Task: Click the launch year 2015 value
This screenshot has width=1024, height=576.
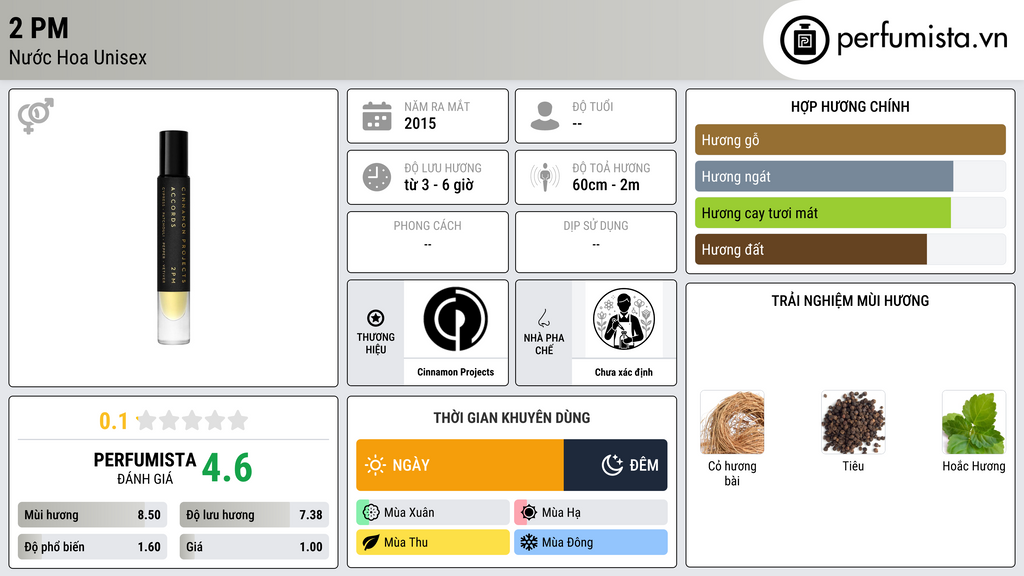Action: coord(420,123)
